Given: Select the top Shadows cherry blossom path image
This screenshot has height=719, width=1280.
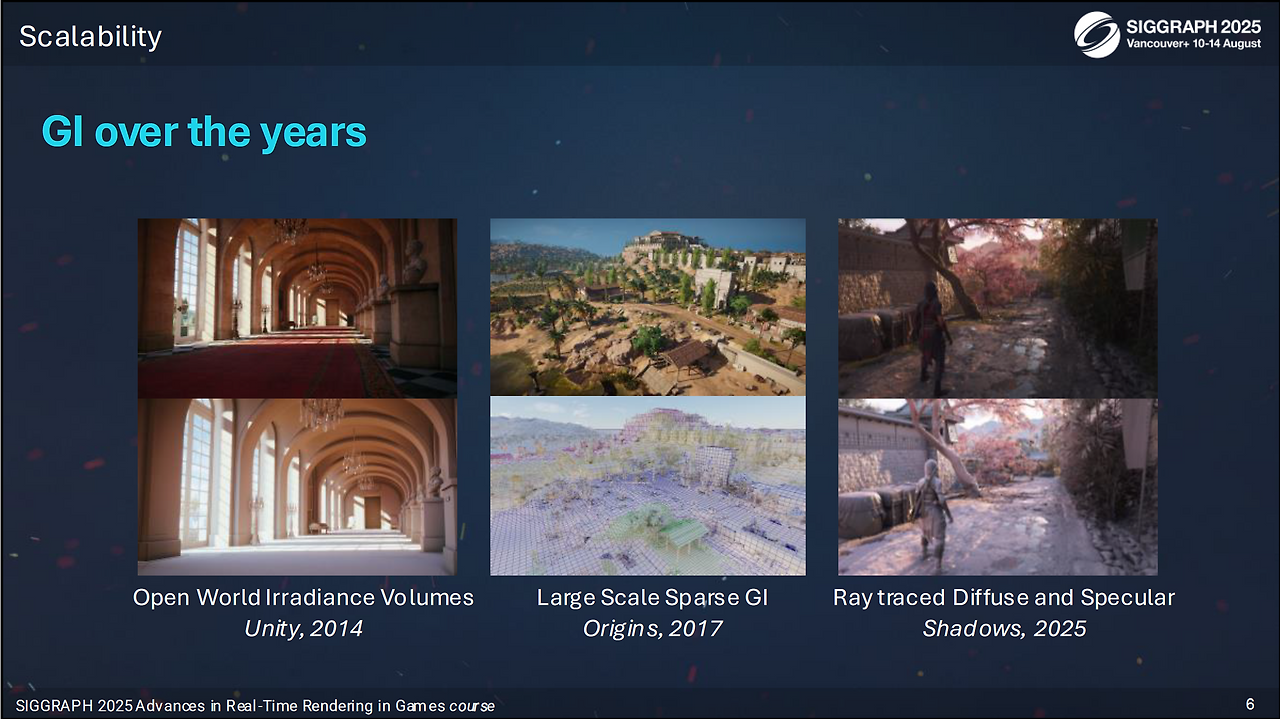Looking at the screenshot, I should pos(997,307).
